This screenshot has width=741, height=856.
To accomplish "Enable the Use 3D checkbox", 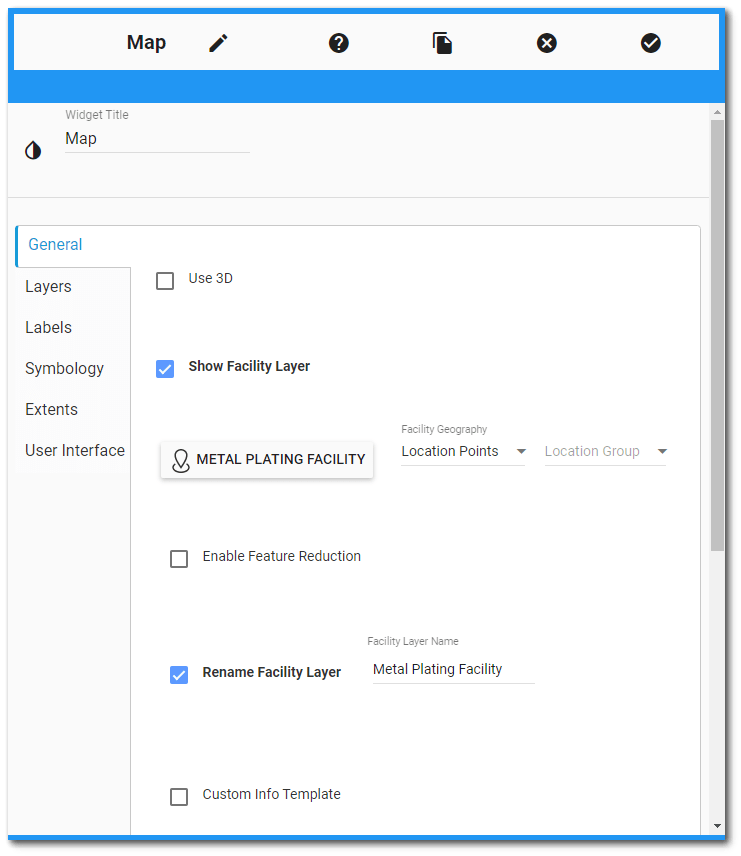I will (x=165, y=281).
